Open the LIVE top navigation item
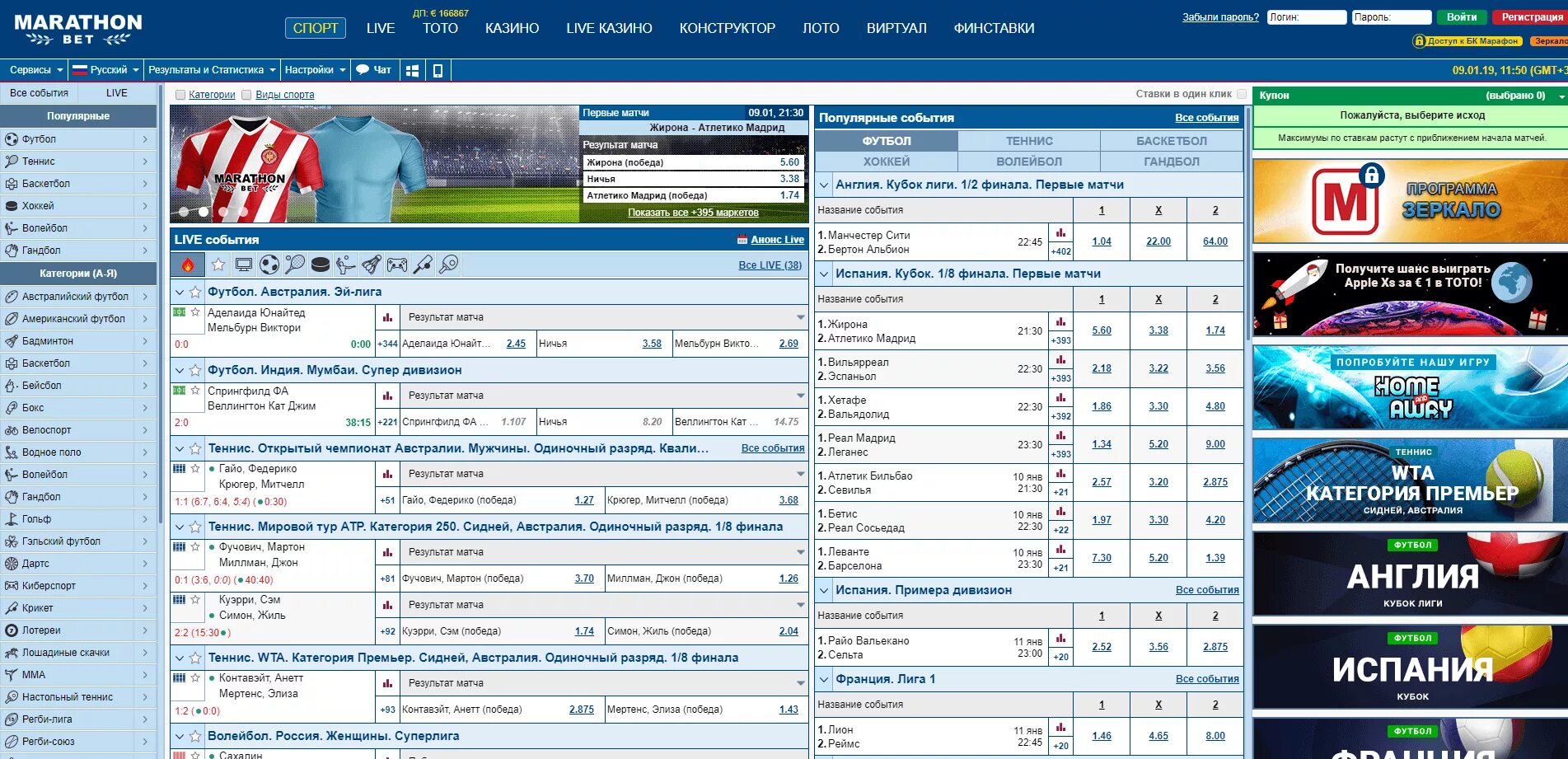 point(381,28)
